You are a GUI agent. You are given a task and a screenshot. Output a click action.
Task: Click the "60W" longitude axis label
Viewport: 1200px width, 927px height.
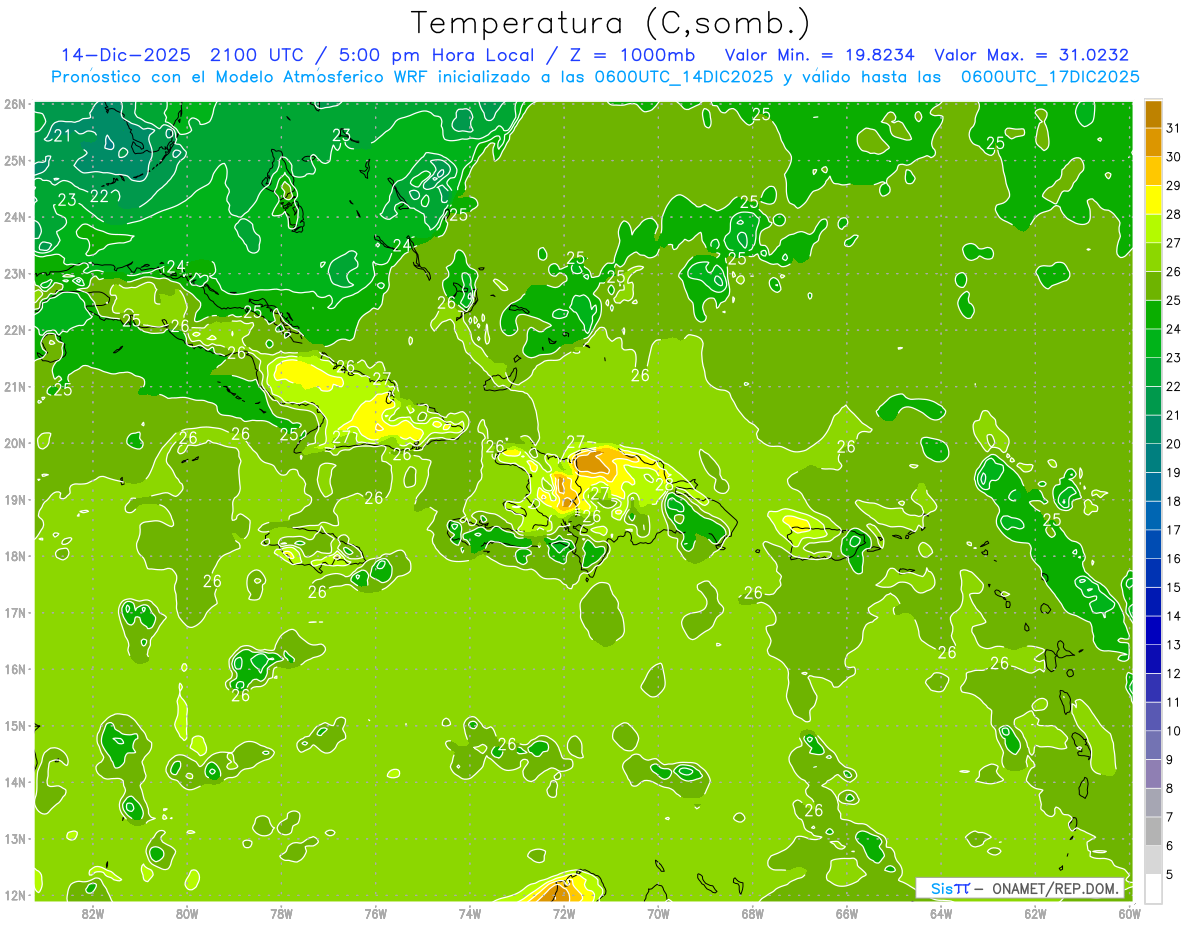click(x=1130, y=912)
